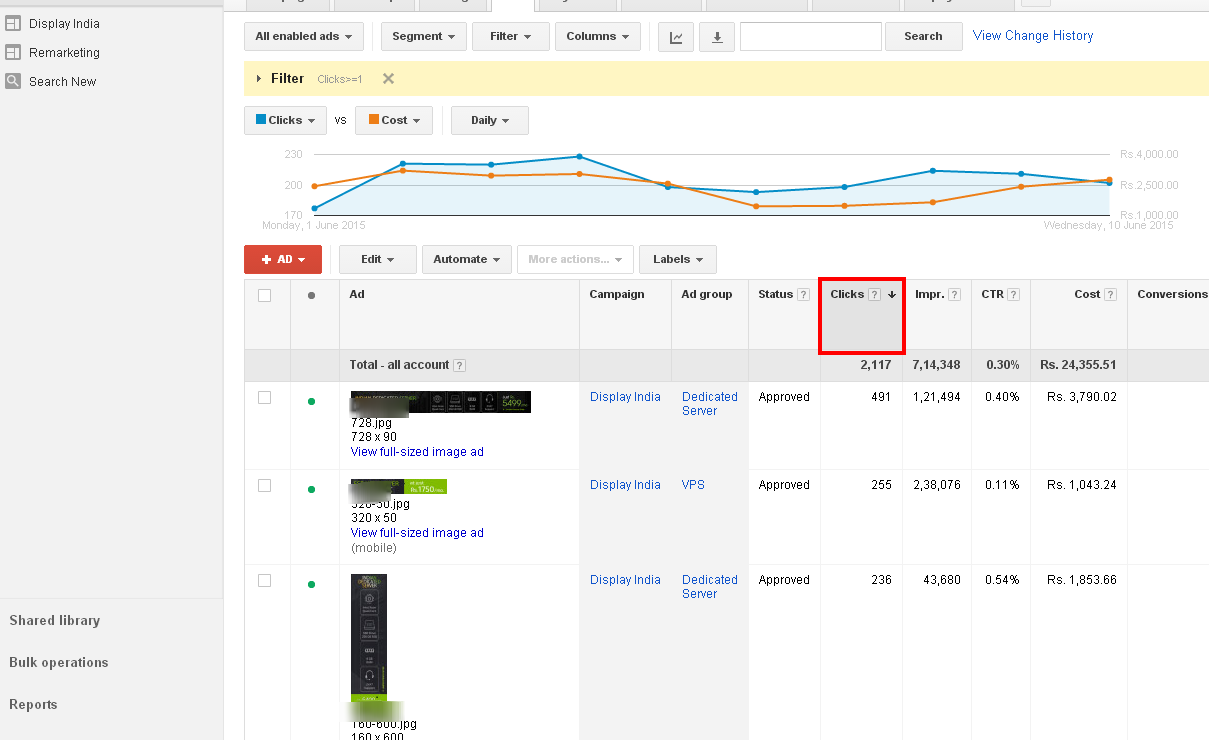This screenshot has width=1209, height=740.
Task: Click the 320 x 50 mobile ad thumbnail
Action: [399, 487]
